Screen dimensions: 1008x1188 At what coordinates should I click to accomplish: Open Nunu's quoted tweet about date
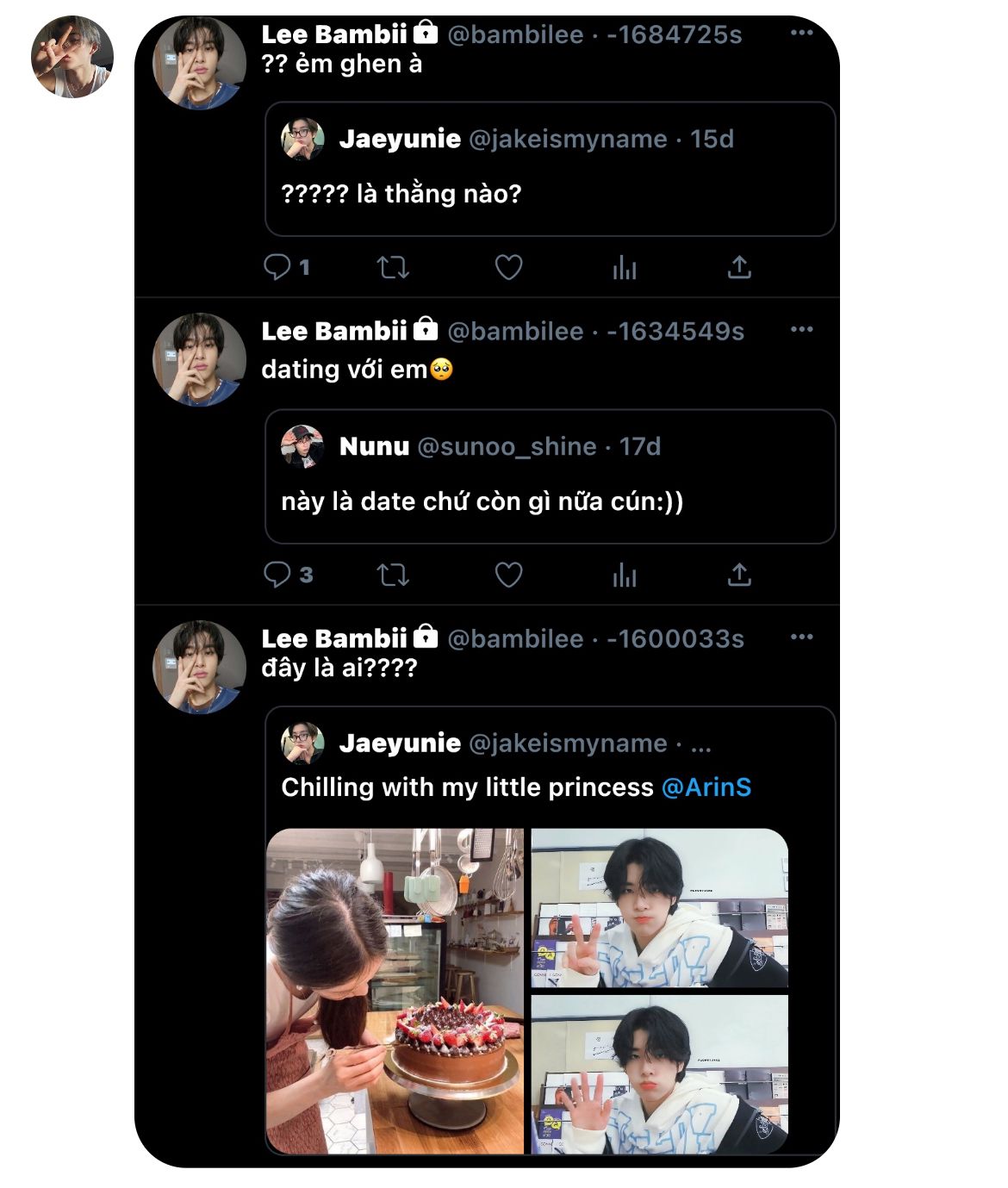pos(550,501)
